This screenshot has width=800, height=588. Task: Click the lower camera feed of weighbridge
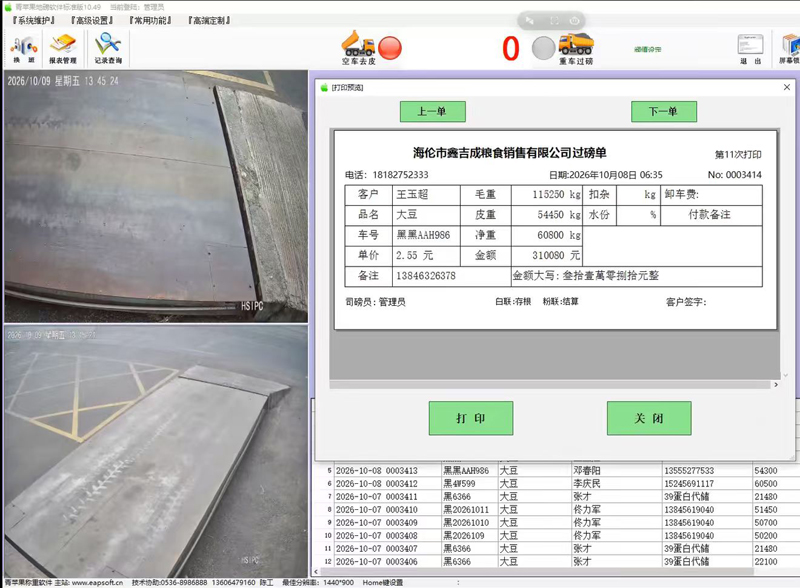coord(156,452)
